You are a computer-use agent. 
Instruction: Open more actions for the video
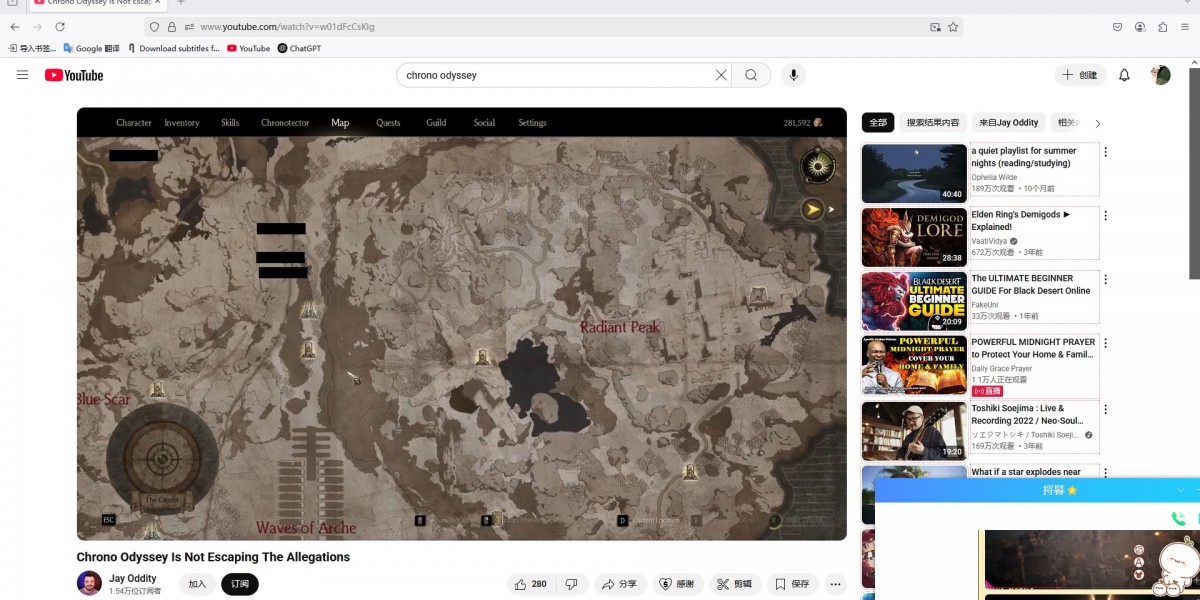pyautogui.click(x=835, y=584)
